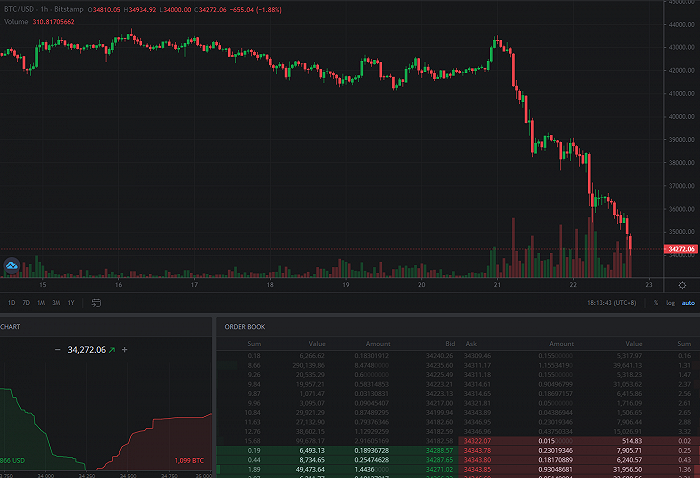
Task: Toggle percent scale mode
Action: click(x=656, y=303)
